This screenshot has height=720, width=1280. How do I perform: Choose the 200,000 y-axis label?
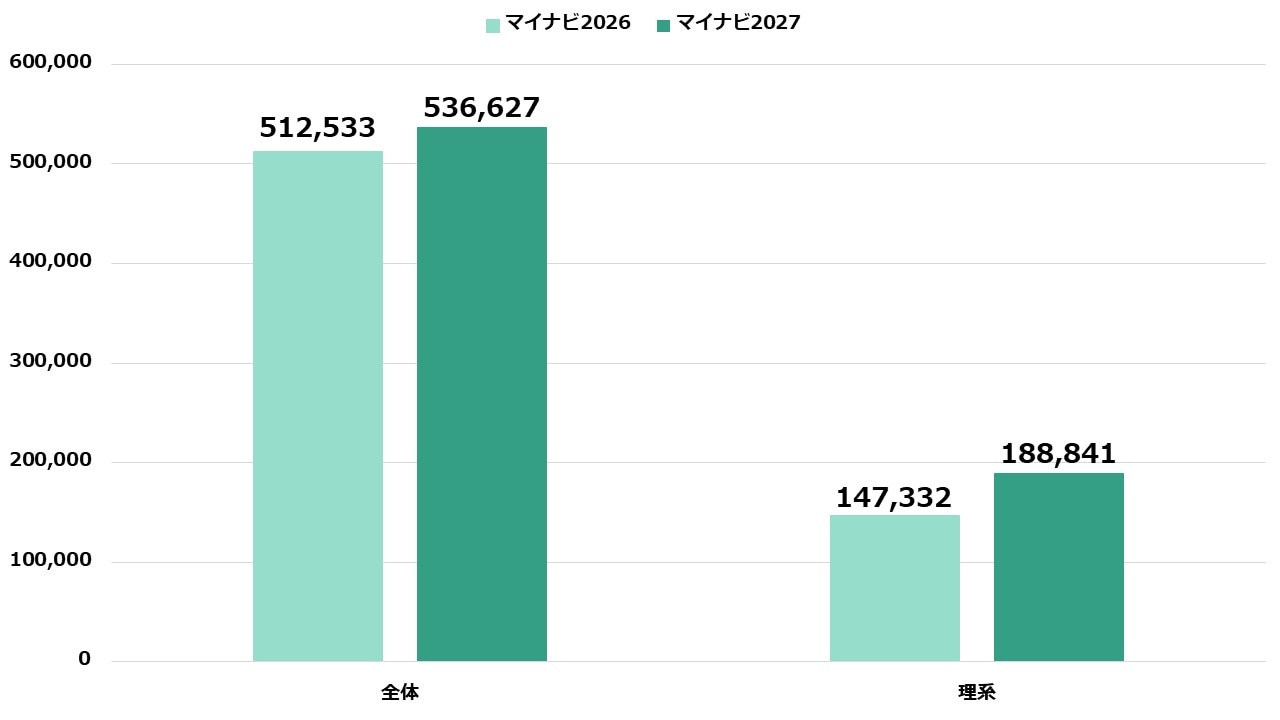click(50, 460)
